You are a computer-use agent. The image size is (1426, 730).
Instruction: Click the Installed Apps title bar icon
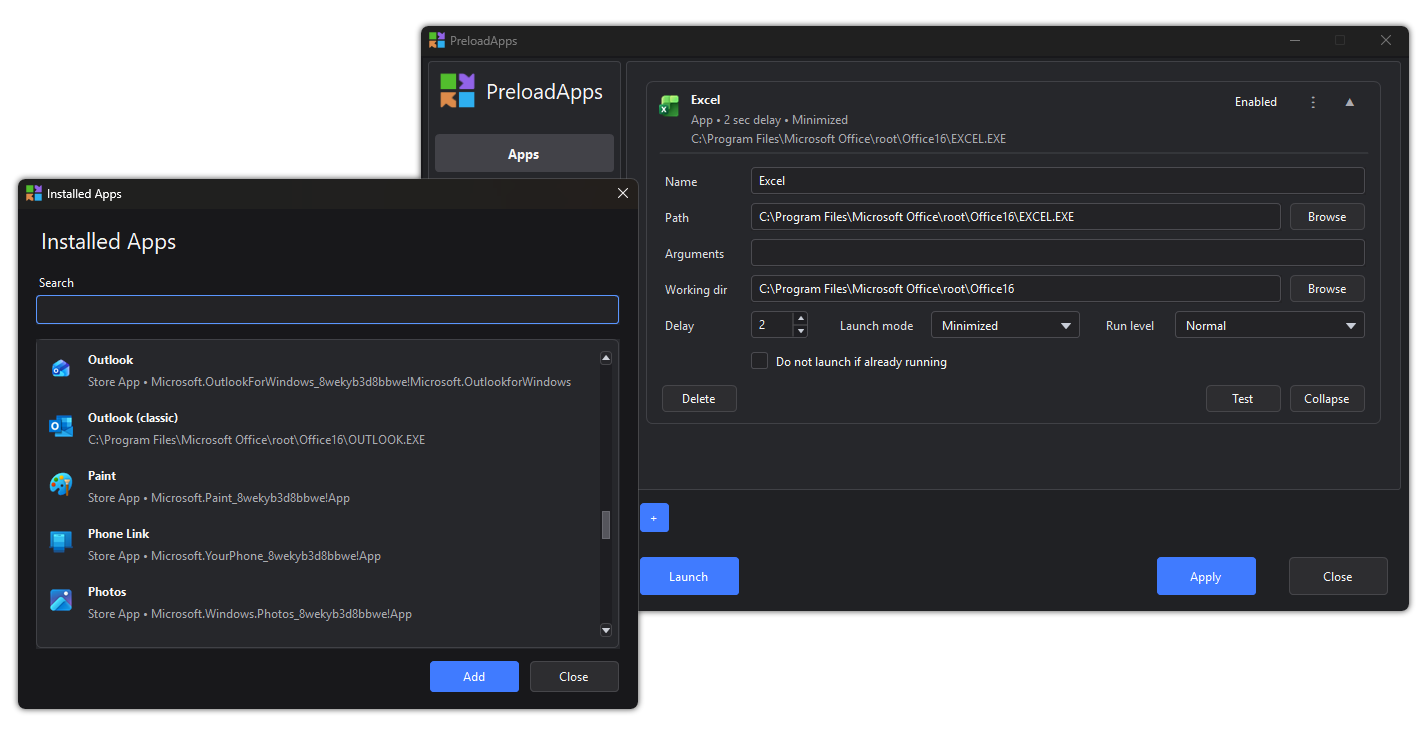point(34,193)
